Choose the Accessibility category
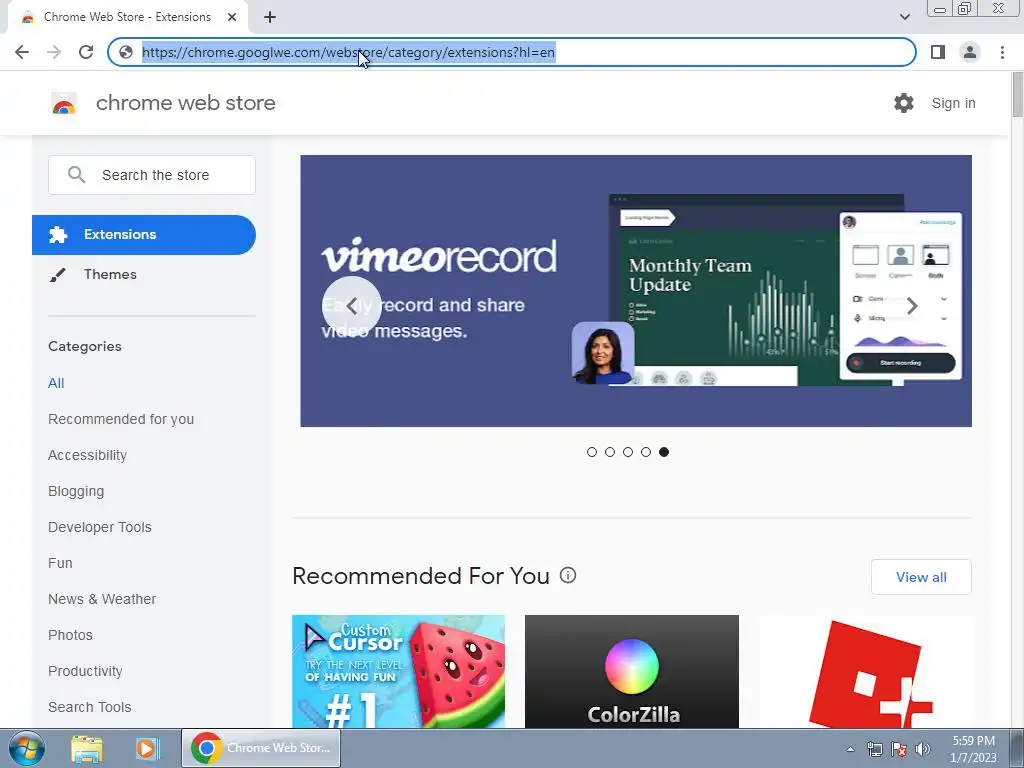 tap(88, 455)
